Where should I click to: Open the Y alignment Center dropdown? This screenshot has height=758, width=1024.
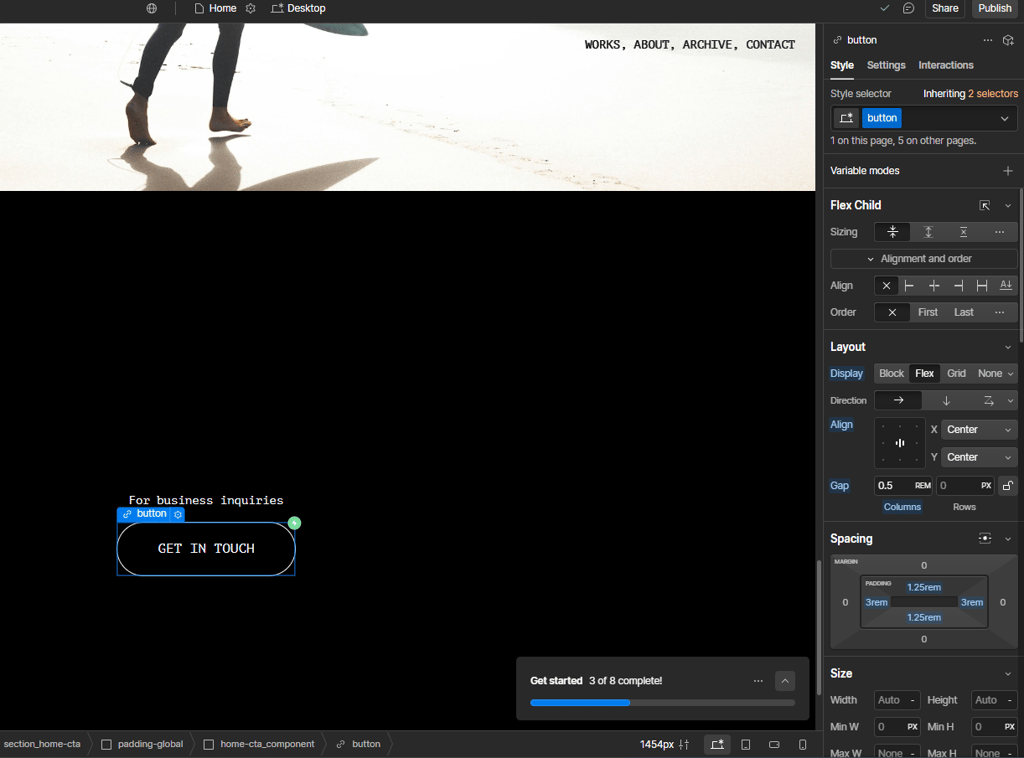(x=979, y=458)
